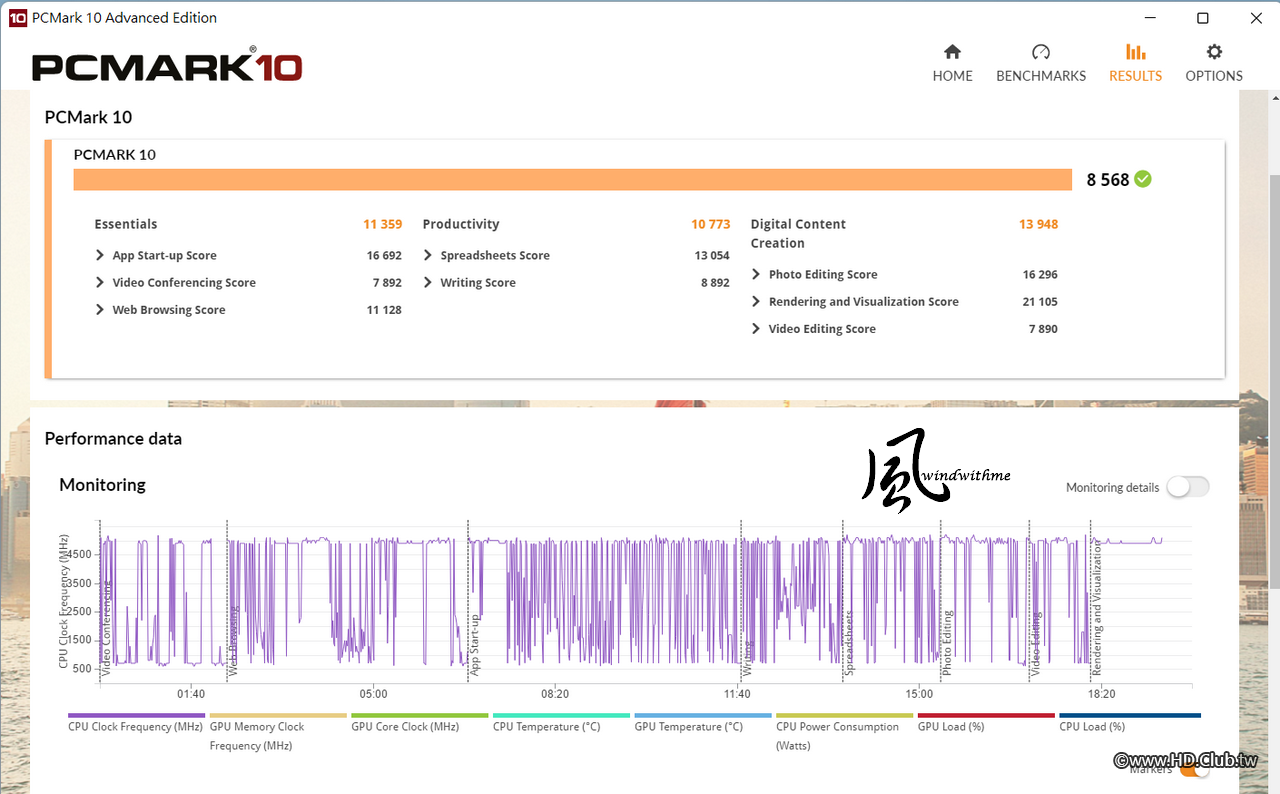The image size is (1280, 794).
Task: Click the Digital Content Creation heading
Action: 798,233
